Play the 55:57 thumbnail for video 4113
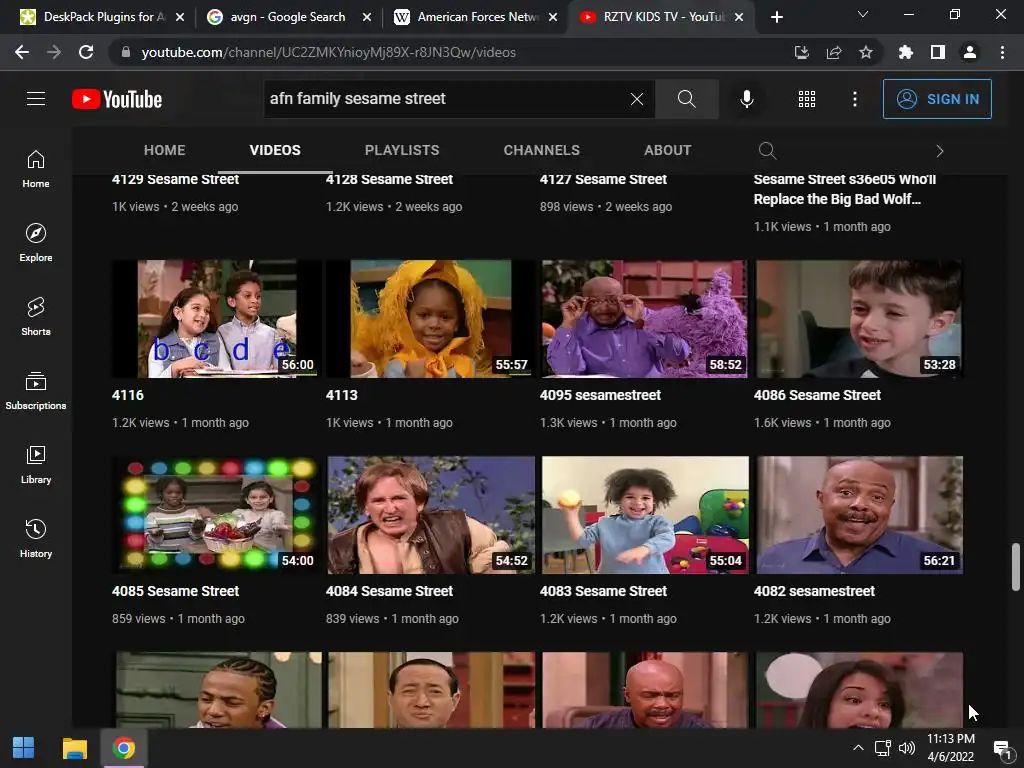The height and width of the screenshot is (768, 1024). pos(430,319)
